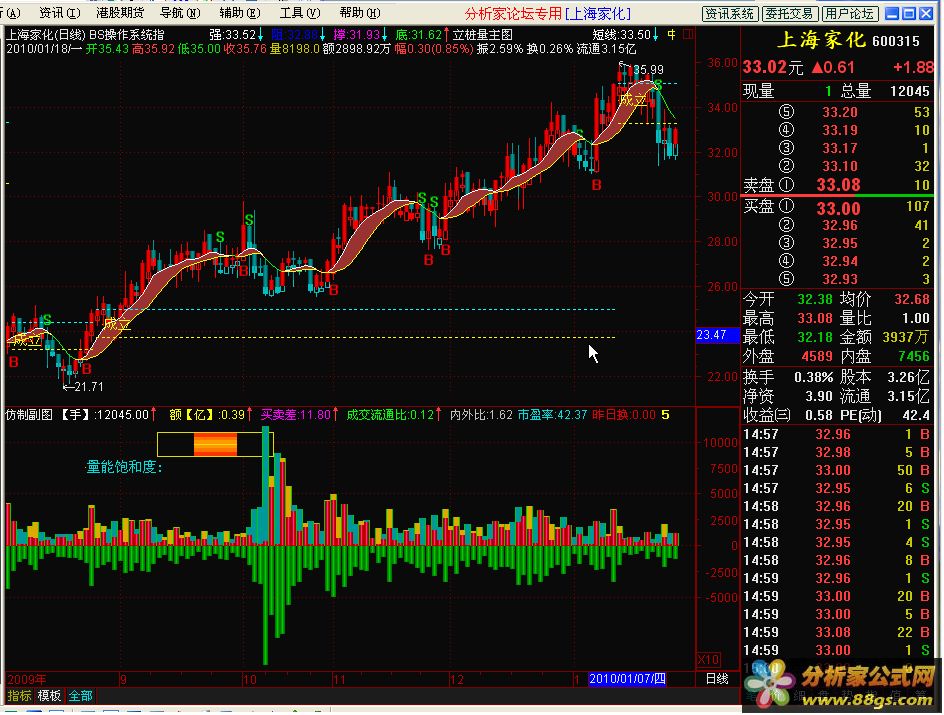Select sell level ⑤ price 33.20
Viewport: 944px width, 715px height.
click(839, 113)
